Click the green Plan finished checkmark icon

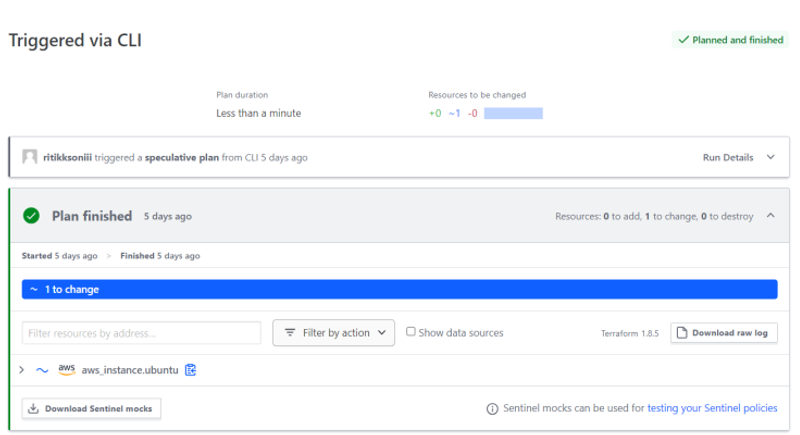31,216
